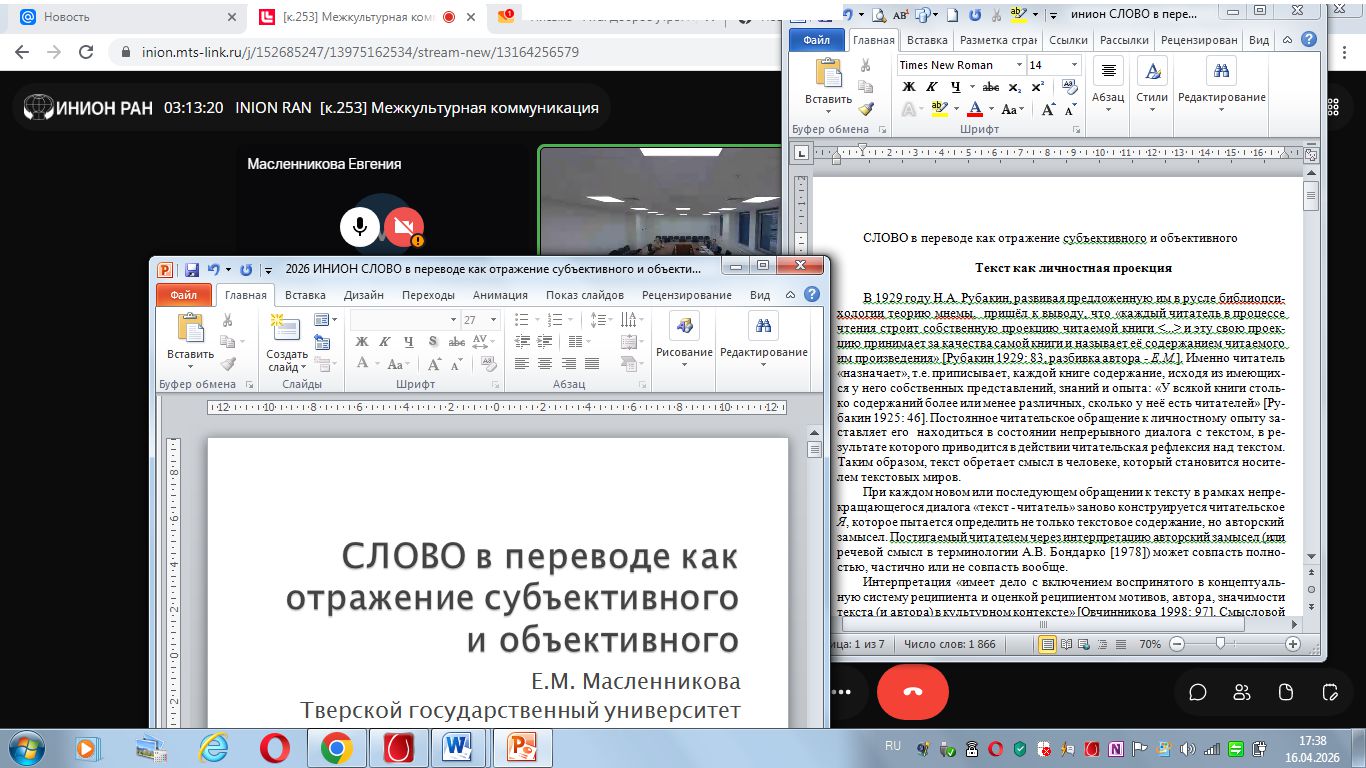
Task: Click the browser address bar URL
Action: point(360,52)
